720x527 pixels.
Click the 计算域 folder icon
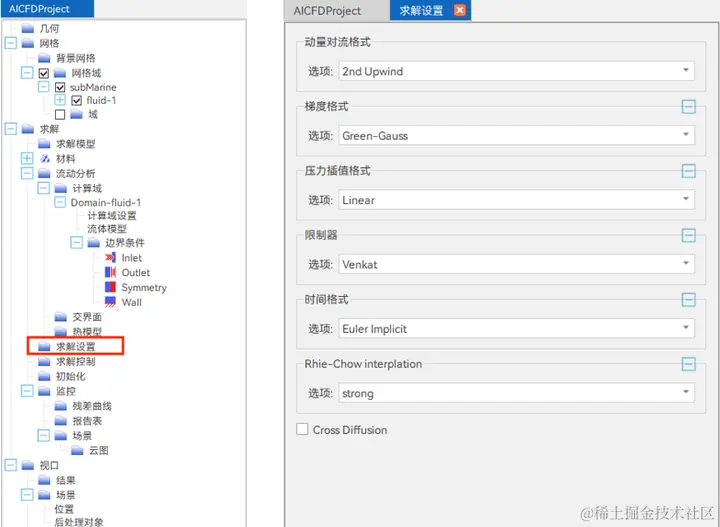(x=61, y=188)
